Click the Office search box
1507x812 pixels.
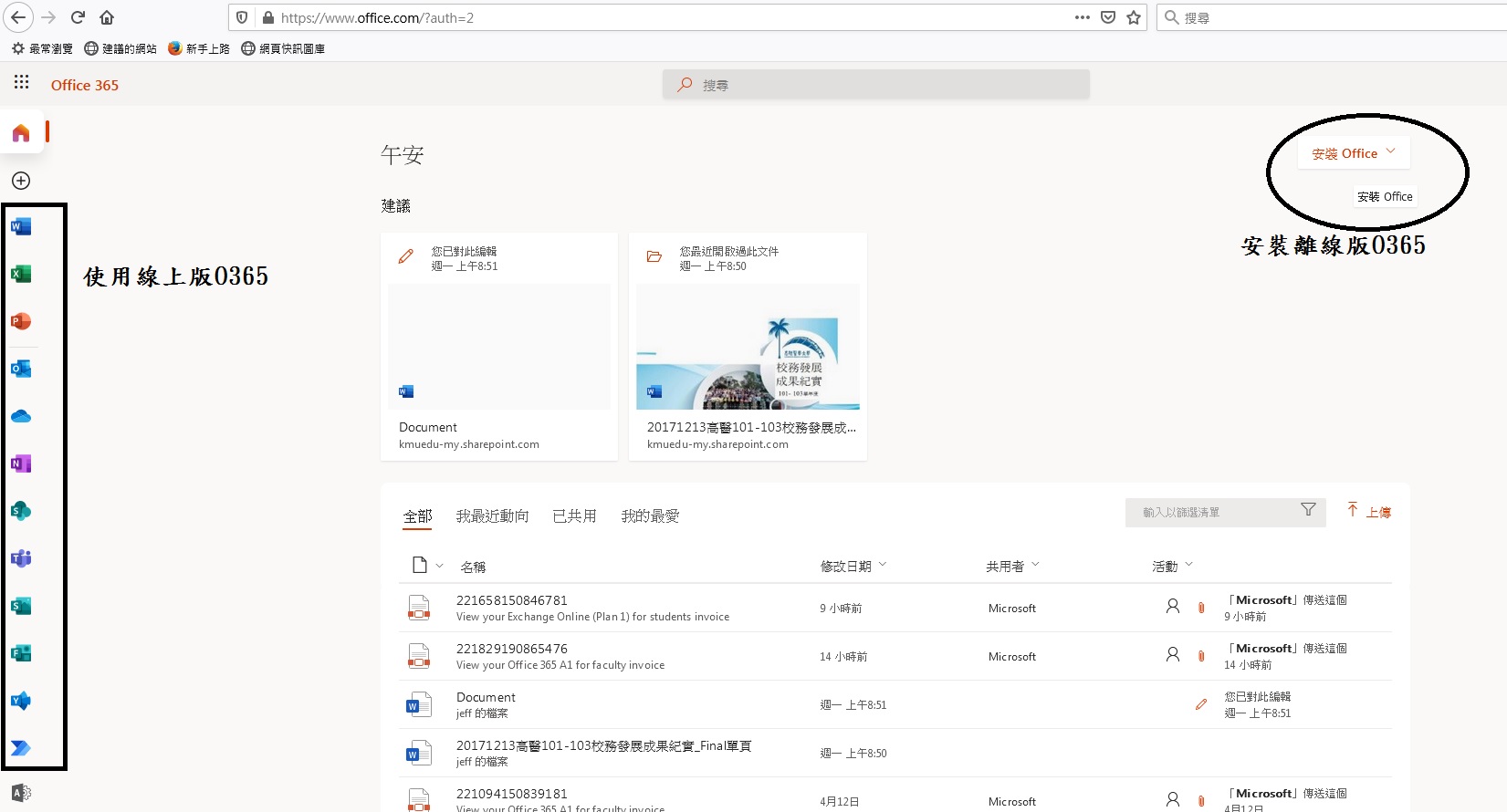click(x=876, y=85)
